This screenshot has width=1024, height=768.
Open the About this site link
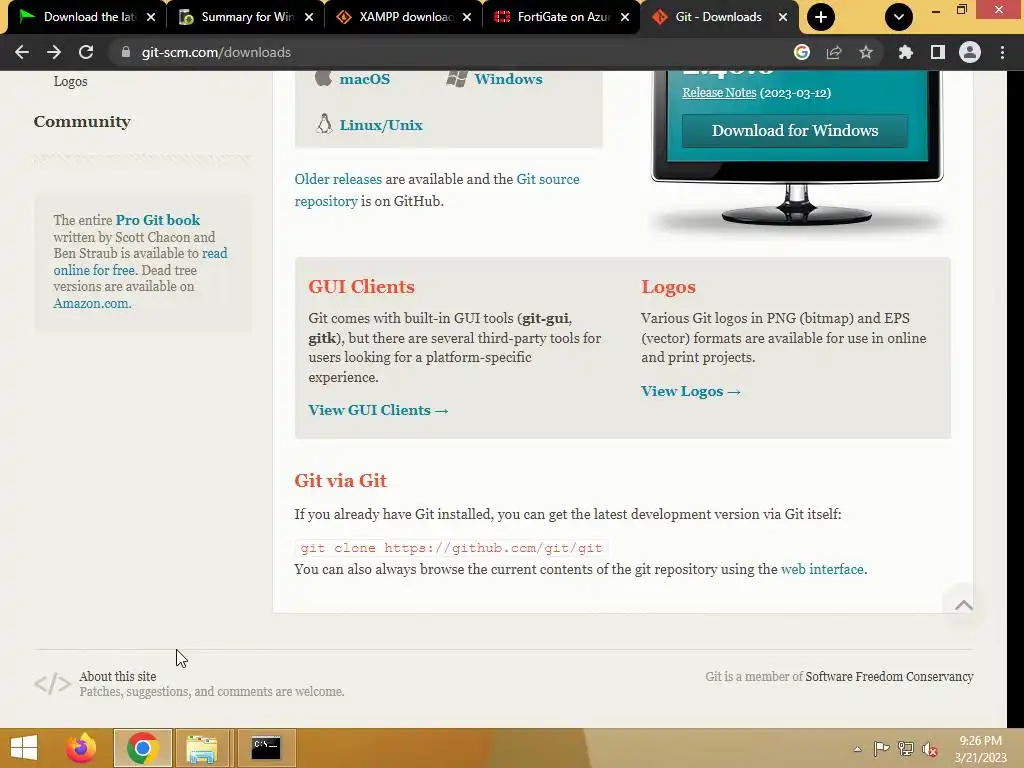[x=118, y=677]
